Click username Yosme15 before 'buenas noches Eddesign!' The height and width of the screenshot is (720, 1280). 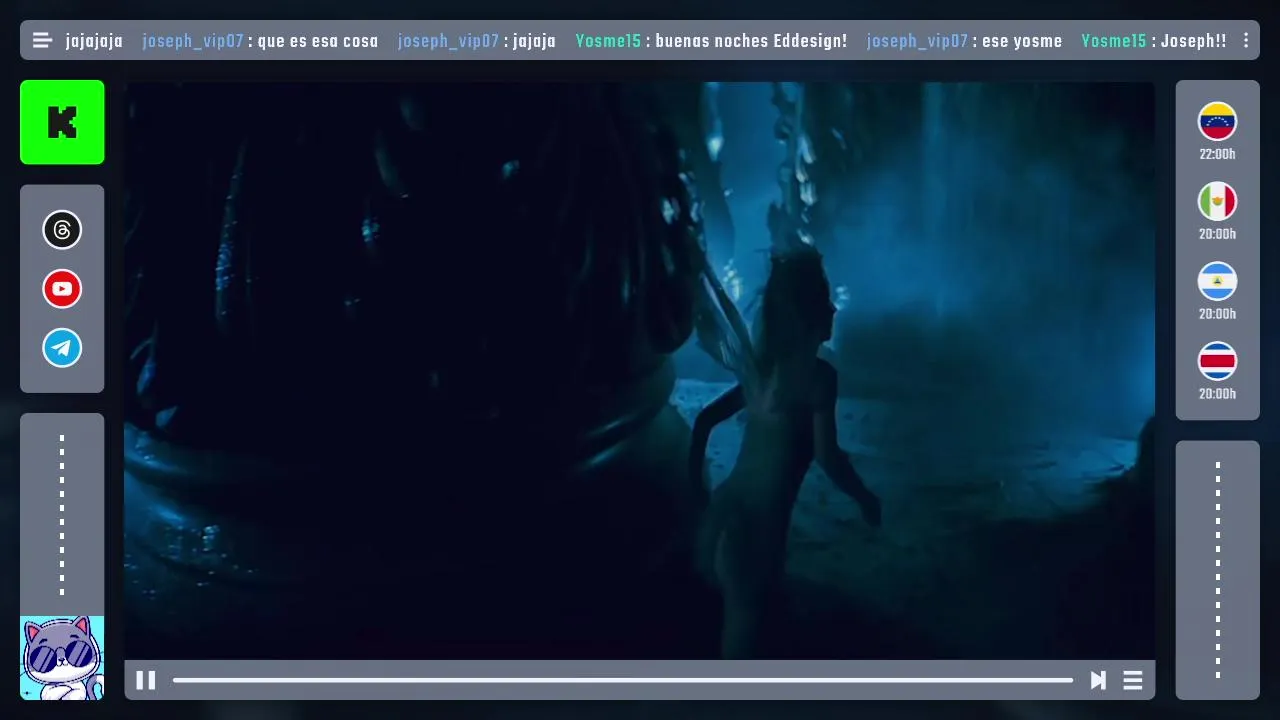(608, 41)
